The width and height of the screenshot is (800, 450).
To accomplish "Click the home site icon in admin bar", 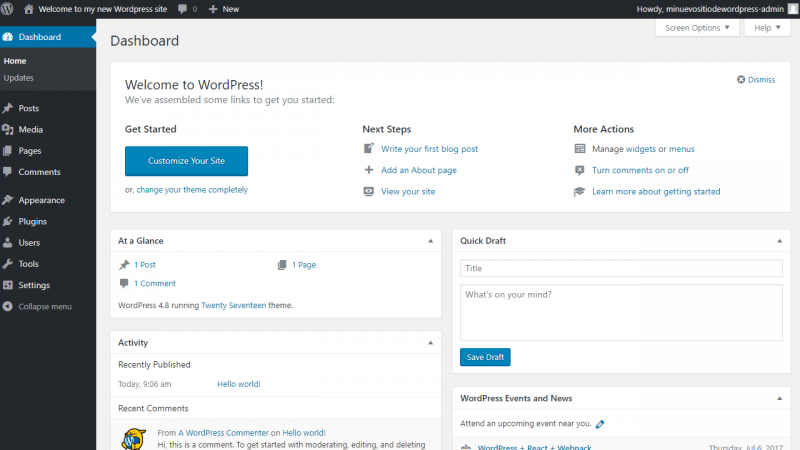I will [29, 9].
